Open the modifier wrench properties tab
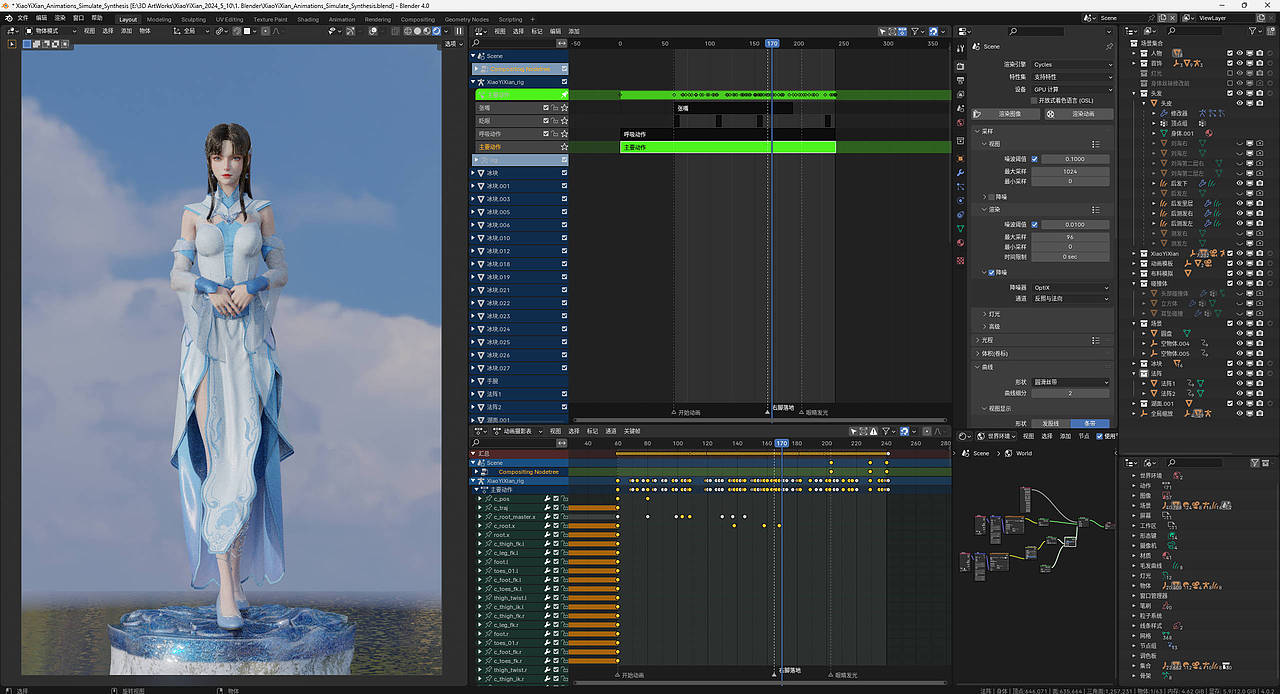The image size is (1280, 694). (x=961, y=172)
